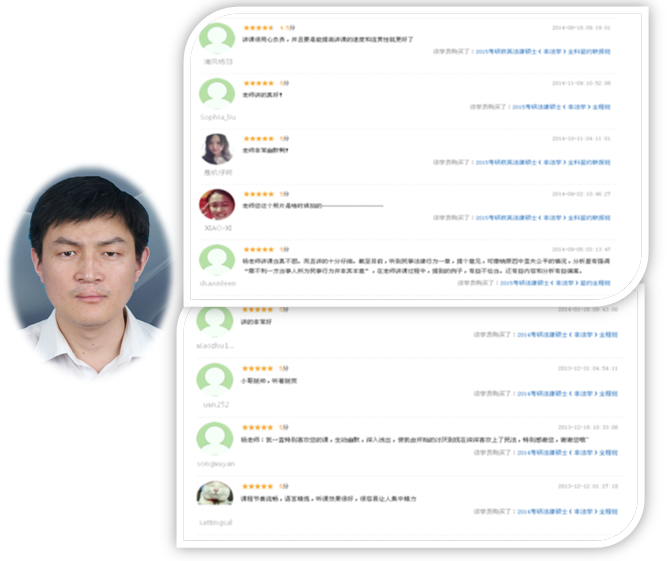The height and width of the screenshot is (561, 667).
Task: Click shawnleen's green default avatar
Action: (217, 260)
